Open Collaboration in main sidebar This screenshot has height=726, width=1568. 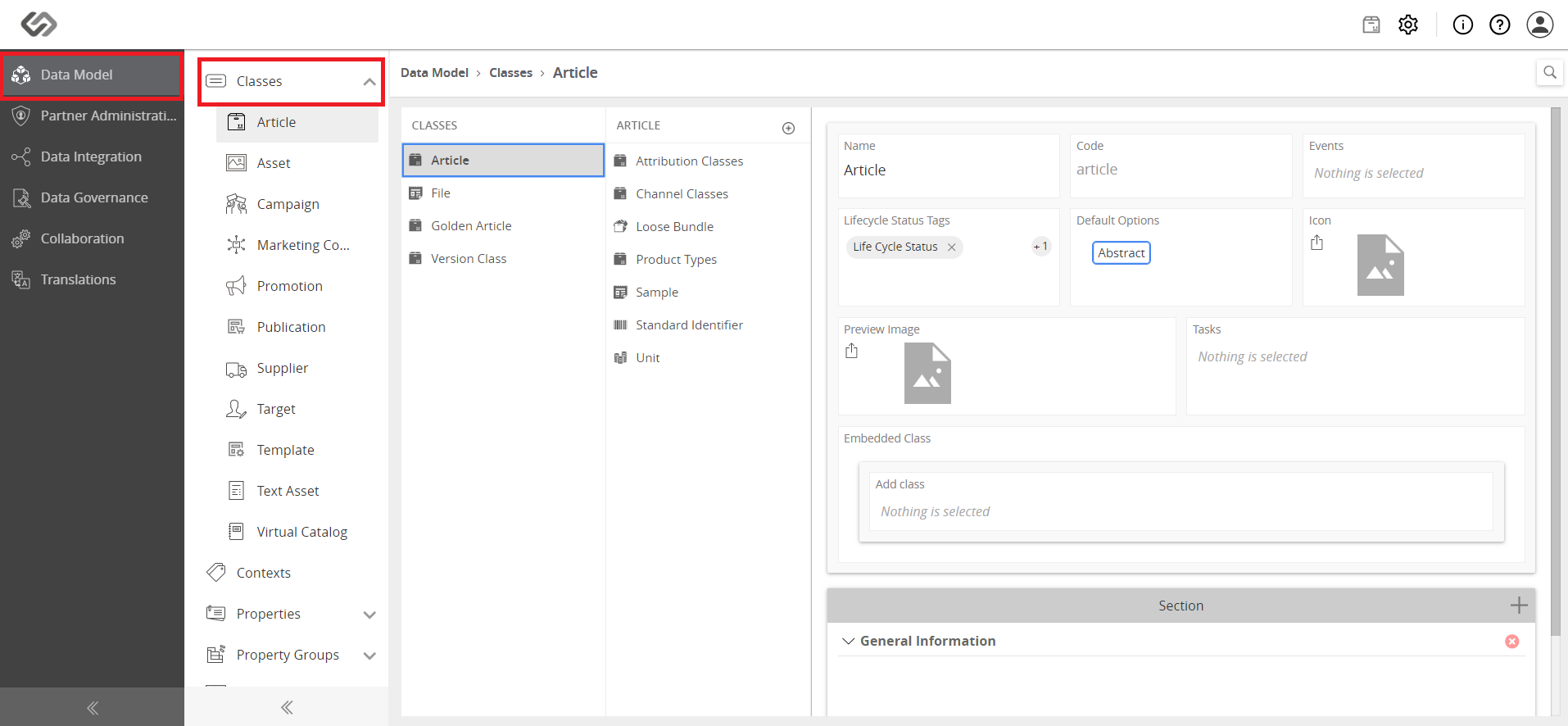click(x=92, y=238)
